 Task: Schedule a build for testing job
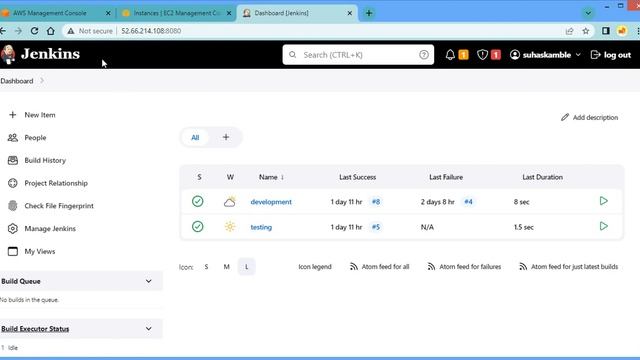pos(604,226)
